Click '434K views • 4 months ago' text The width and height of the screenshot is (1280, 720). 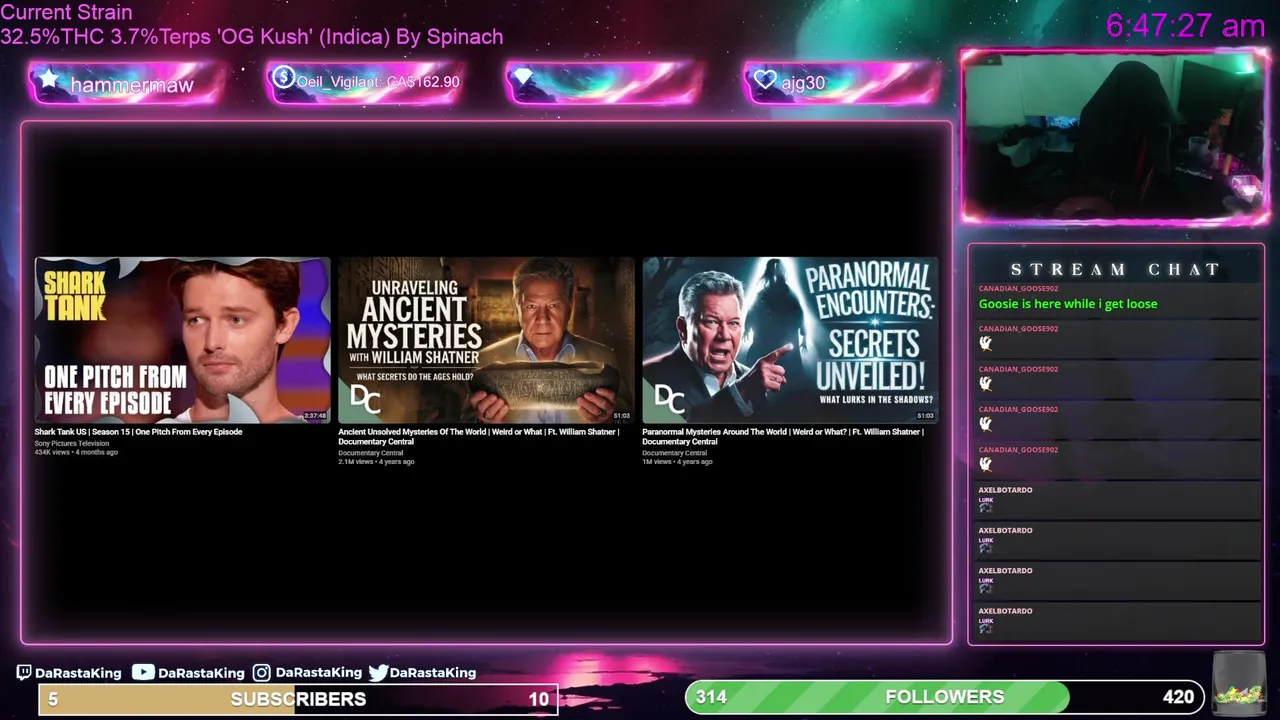76,452
